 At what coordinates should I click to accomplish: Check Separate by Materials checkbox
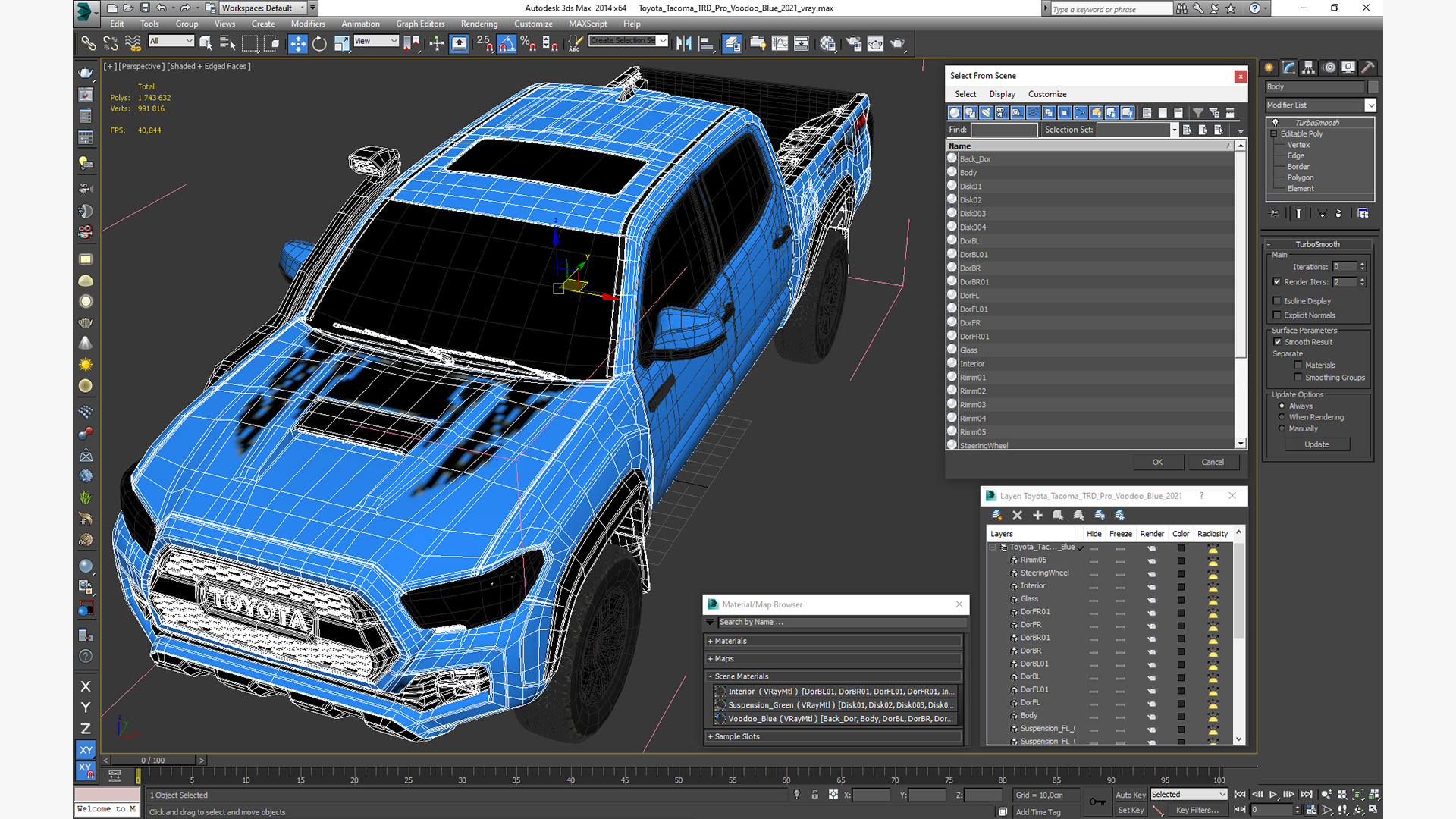(x=1298, y=366)
